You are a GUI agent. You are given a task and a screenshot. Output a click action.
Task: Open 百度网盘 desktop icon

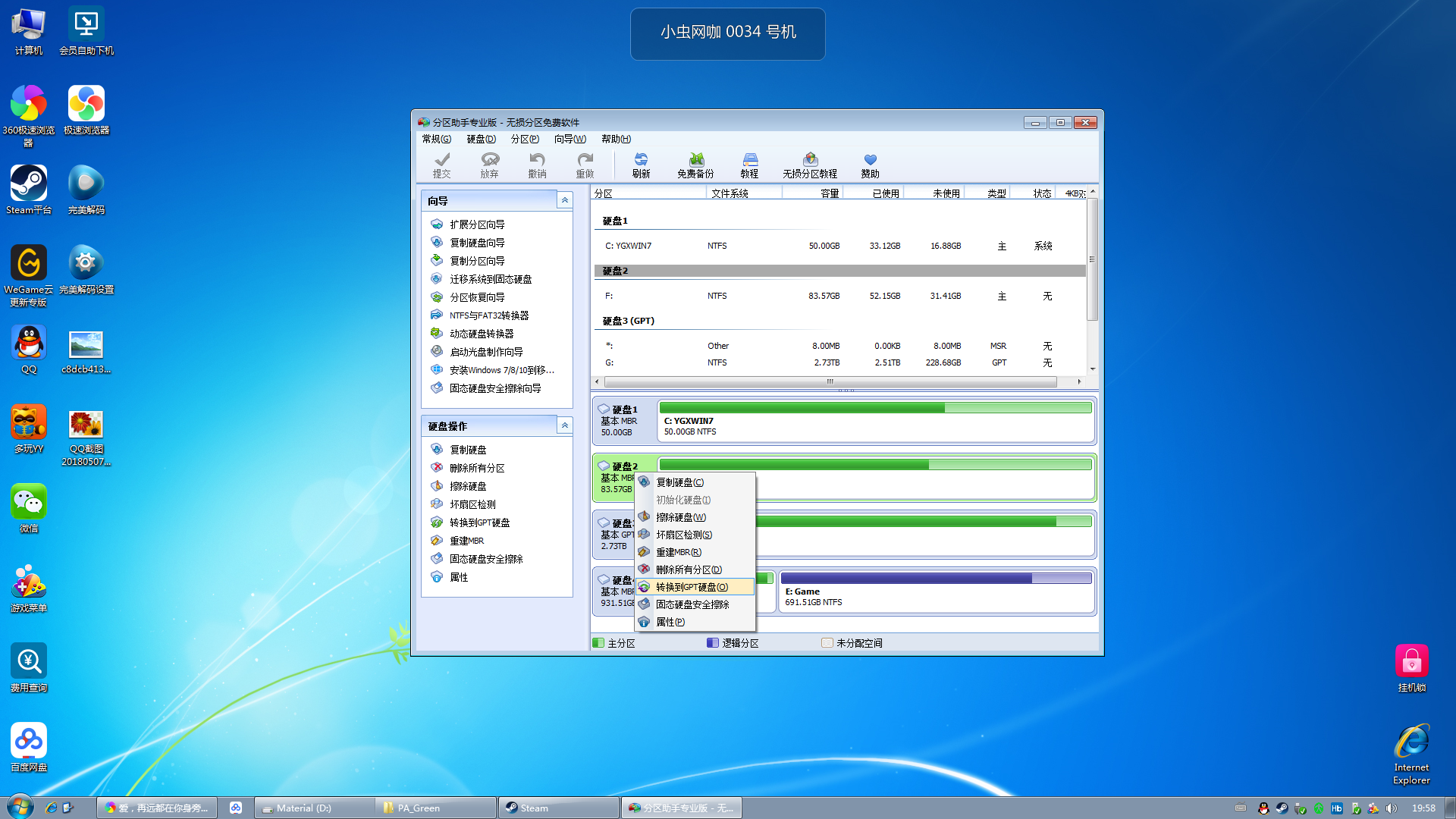(29, 747)
